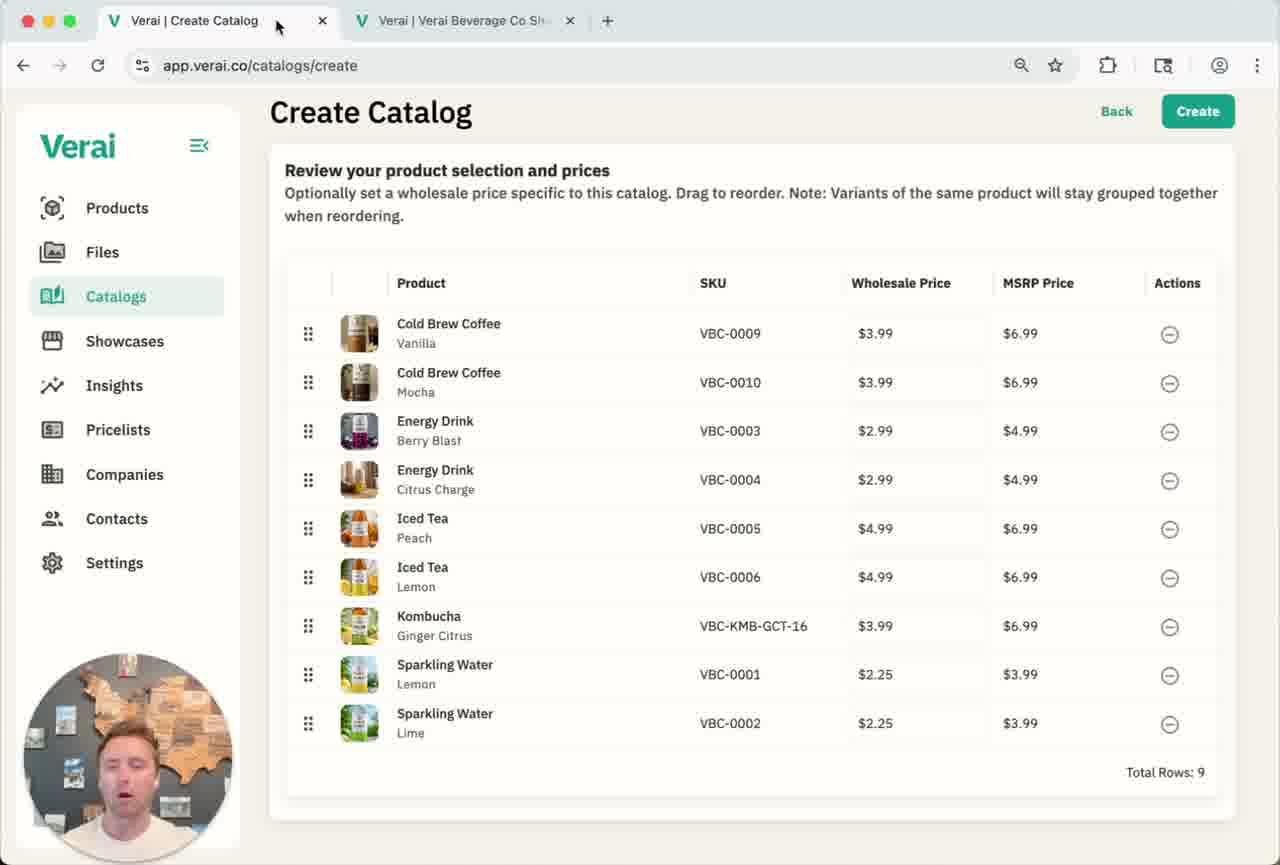Viewport: 1280px width, 865px height.
Task: Edit wholesale price for VBC-0002
Action: [917, 723]
